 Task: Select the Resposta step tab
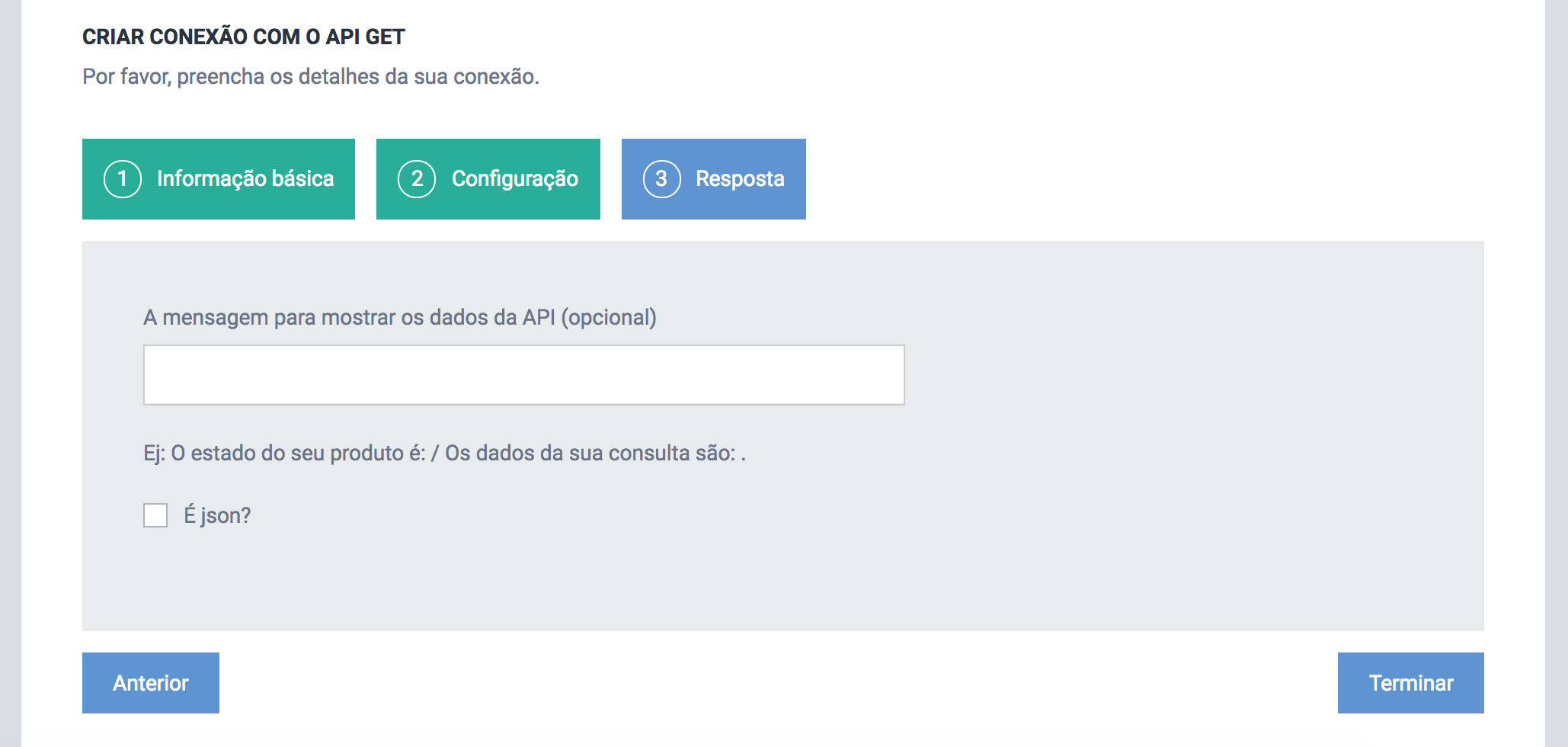[x=714, y=179]
